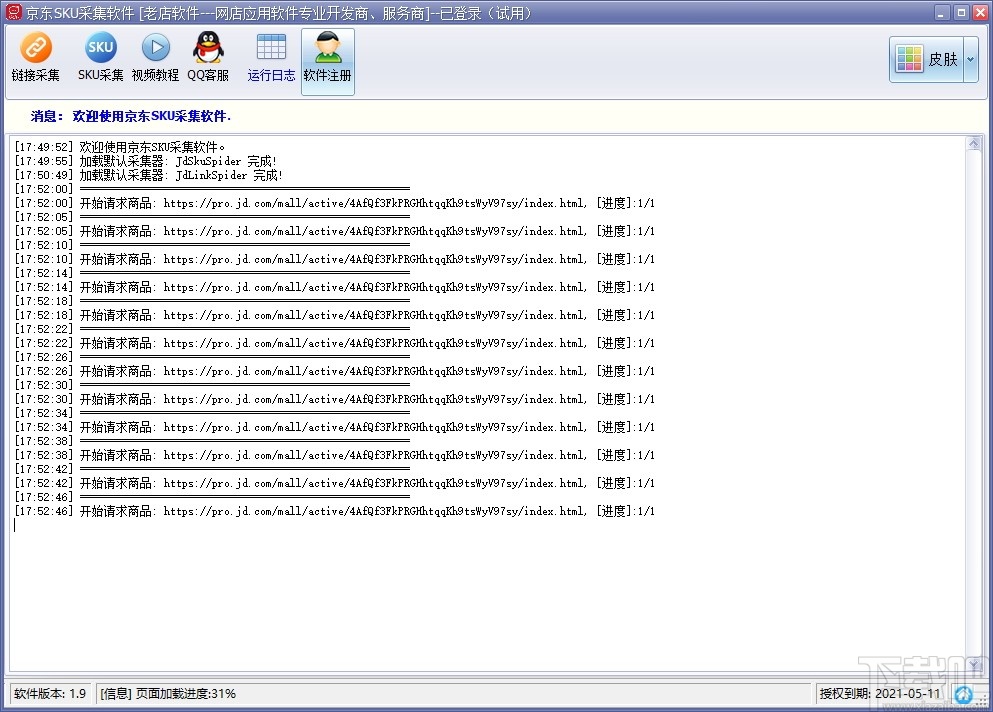Click the 17:52:10 开始请求商品 log line
Viewport: 993px width, 712px height.
[x=334, y=258]
